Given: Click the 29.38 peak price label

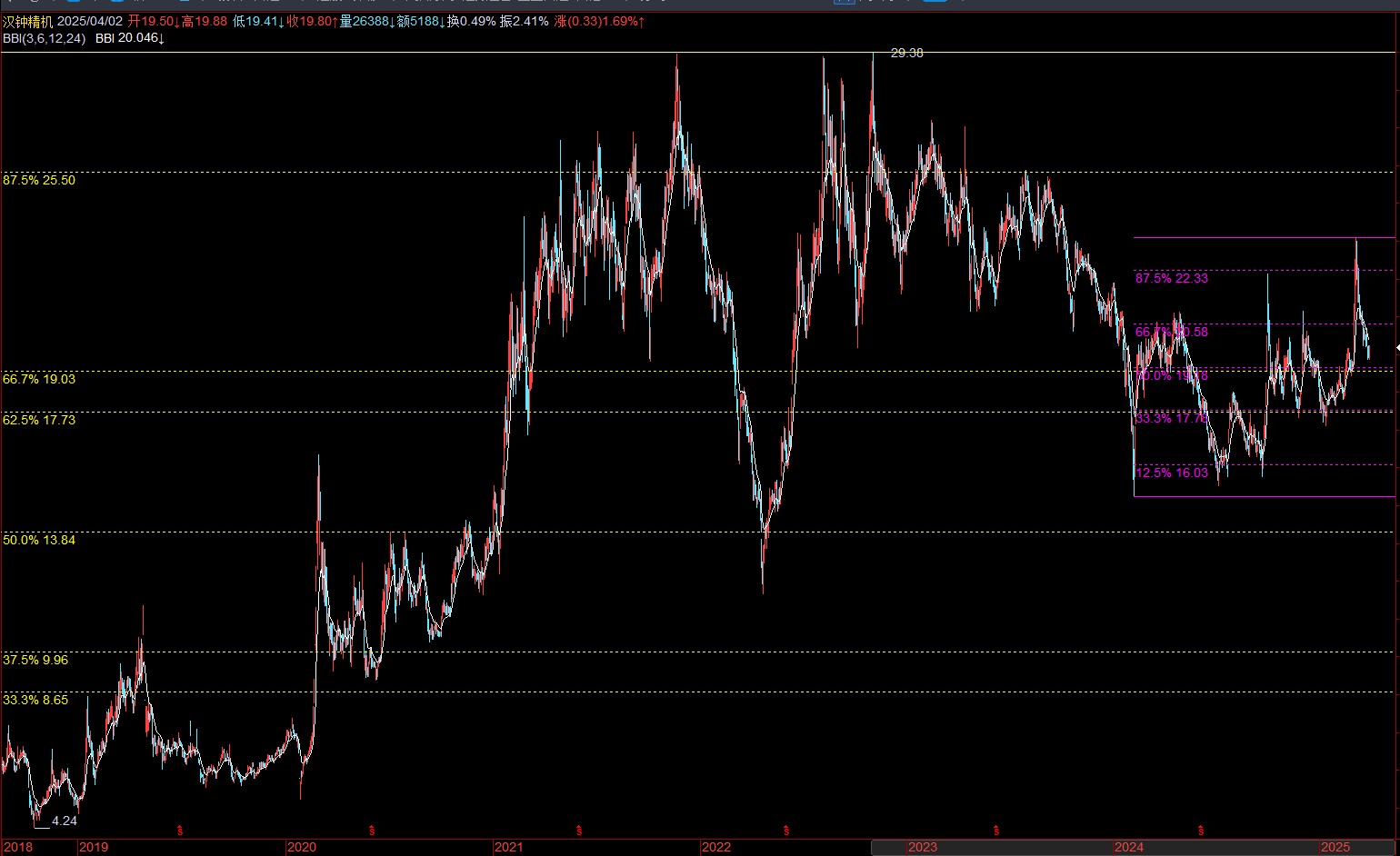Looking at the screenshot, I should [906, 53].
